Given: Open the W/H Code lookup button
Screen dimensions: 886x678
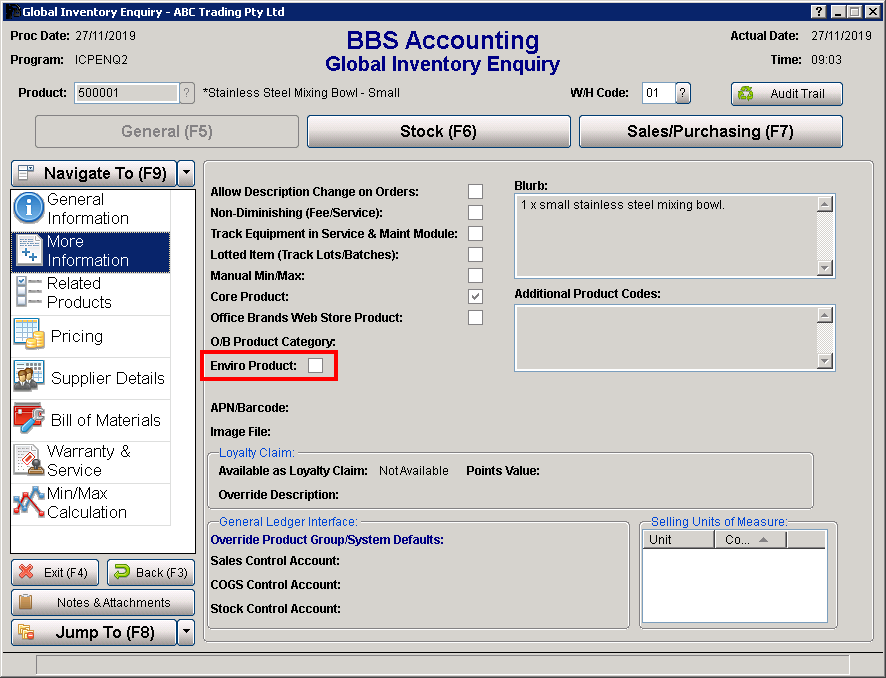Looking at the screenshot, I should coord(683,93).
